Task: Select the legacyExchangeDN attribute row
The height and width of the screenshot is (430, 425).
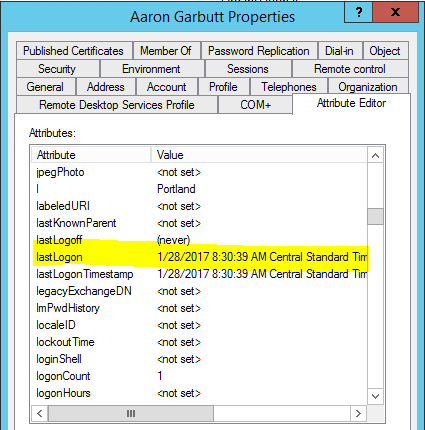Action: 199,291
